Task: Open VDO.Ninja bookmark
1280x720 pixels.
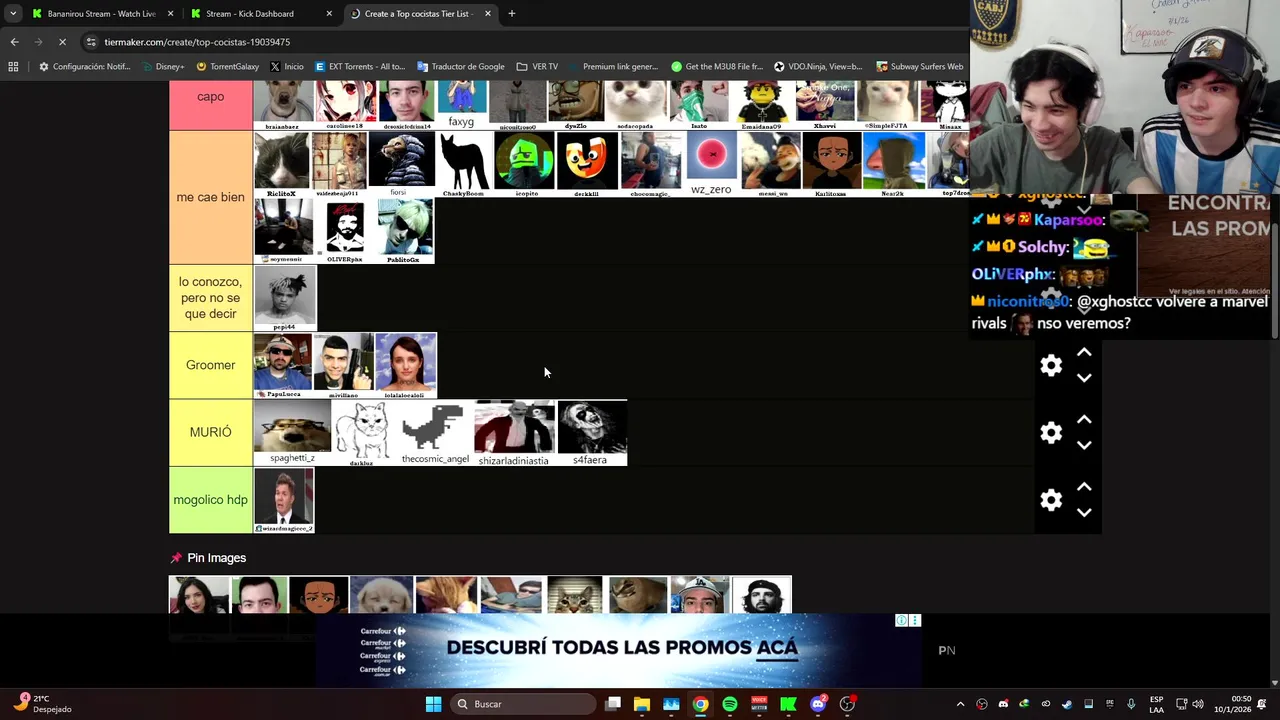Action: (819, 67)
